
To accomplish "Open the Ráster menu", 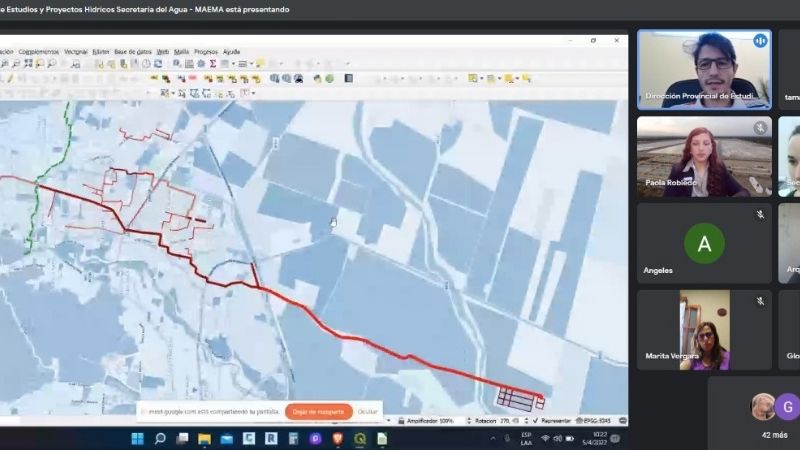I will click(101, 51).
